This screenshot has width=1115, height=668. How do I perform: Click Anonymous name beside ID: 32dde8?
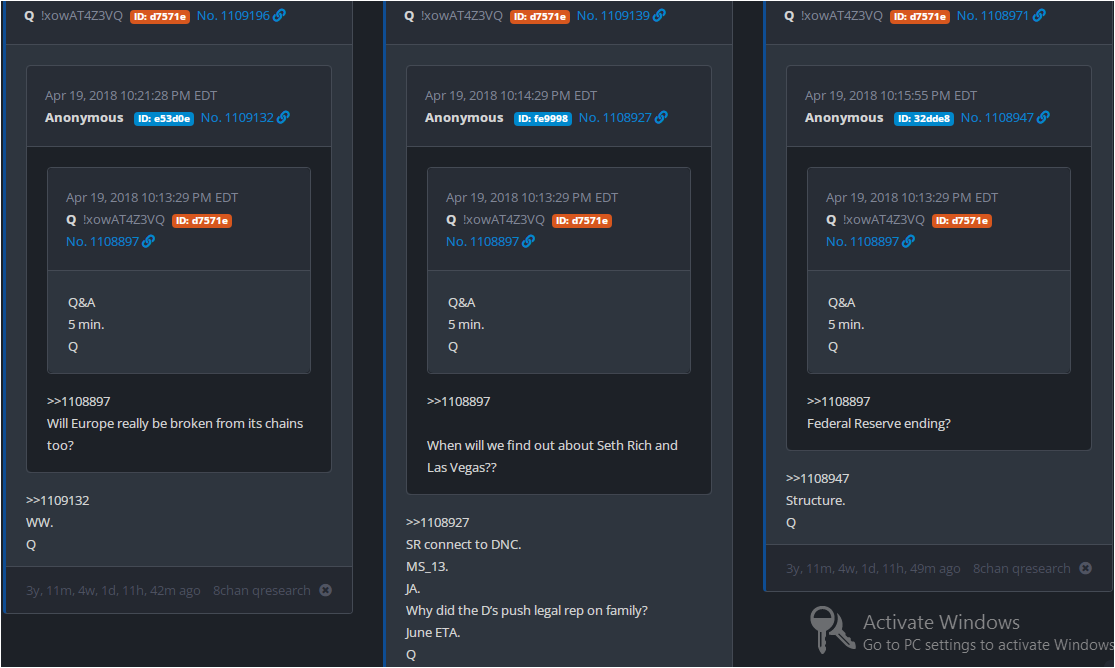click(844, 117)
